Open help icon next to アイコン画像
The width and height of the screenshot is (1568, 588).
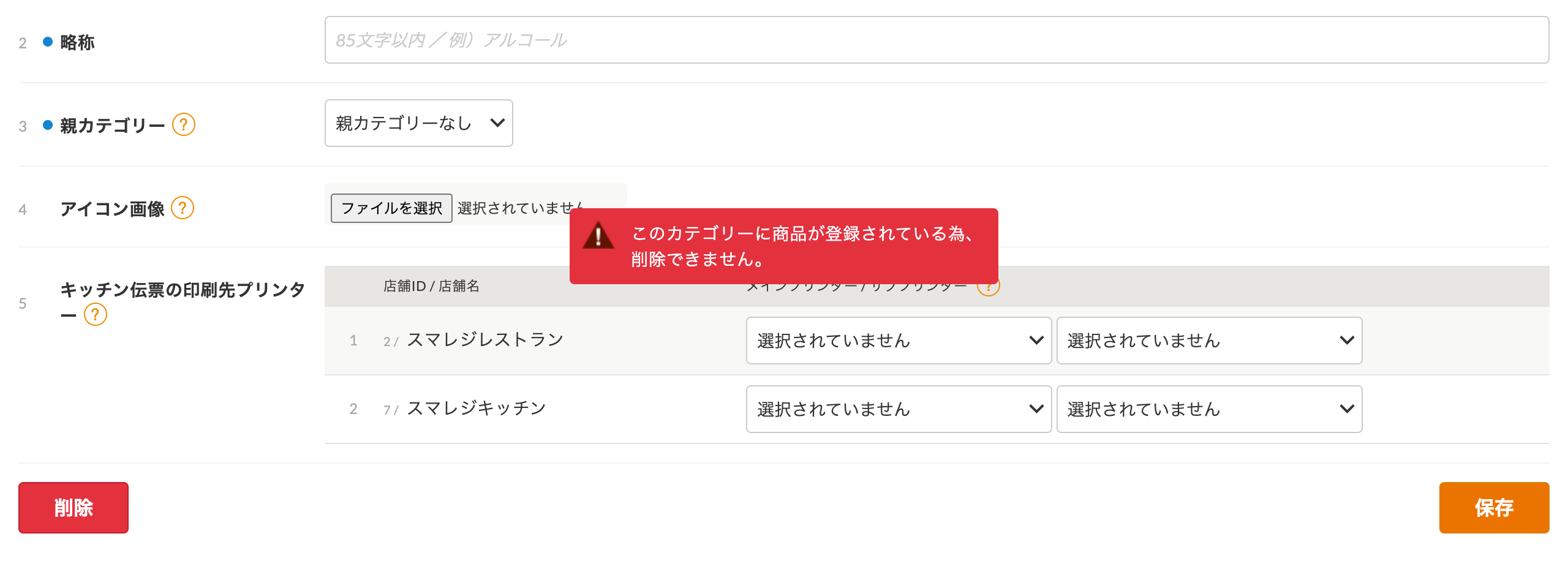click(183, 208)
